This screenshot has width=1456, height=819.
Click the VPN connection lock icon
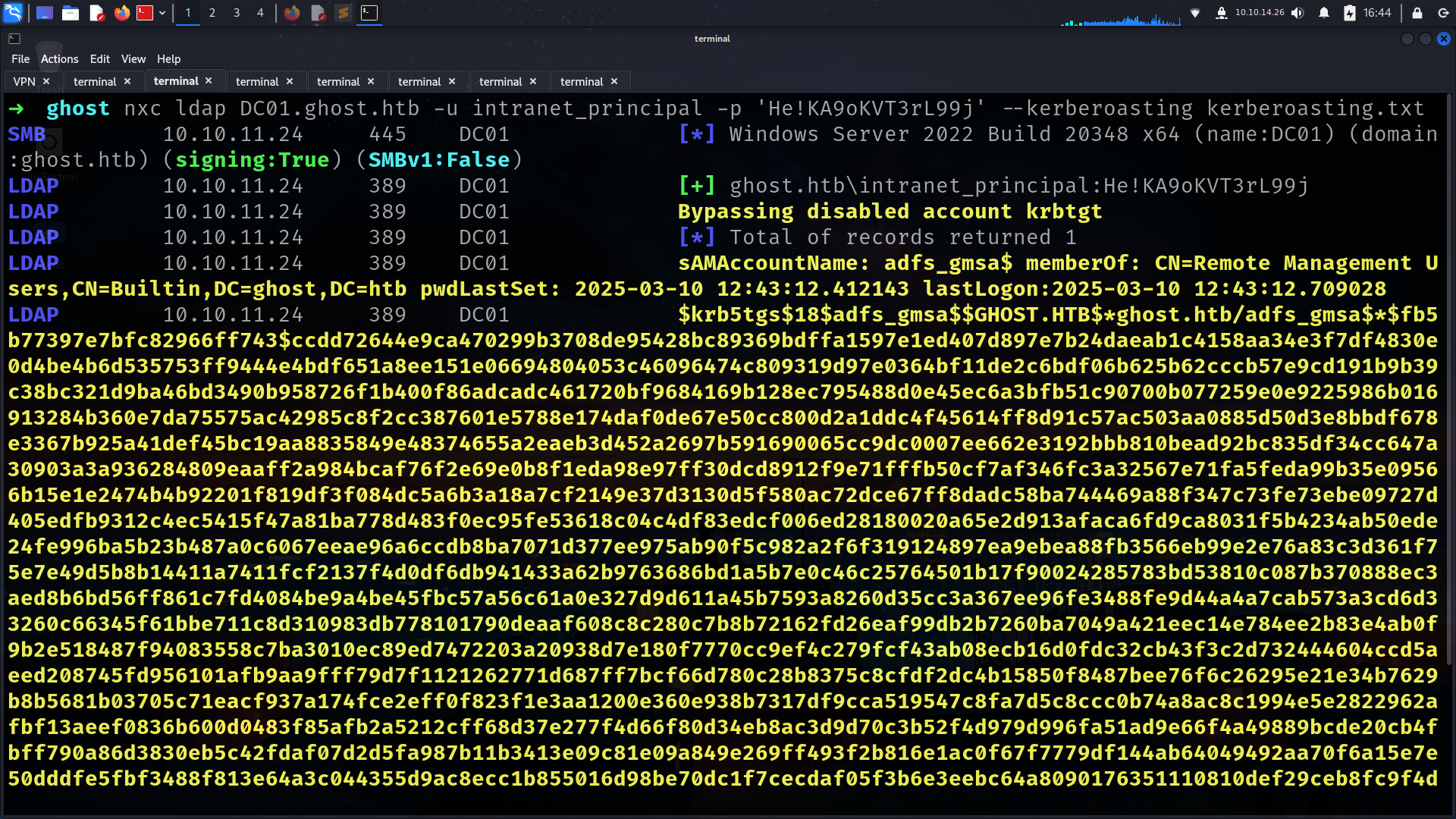1222,13
